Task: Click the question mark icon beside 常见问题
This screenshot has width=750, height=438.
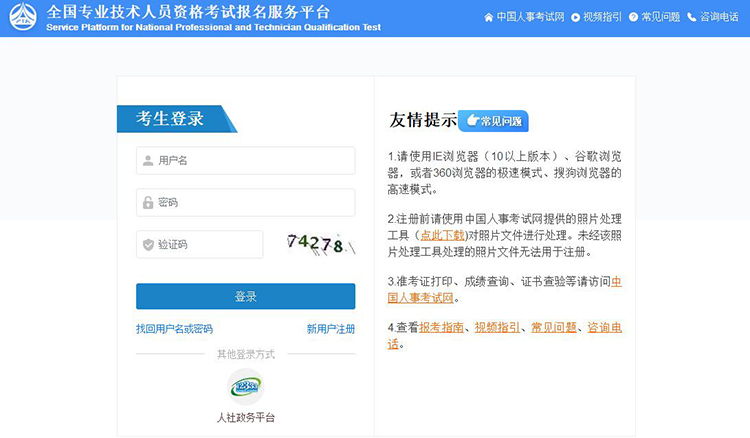Action: tap(633, 17)
